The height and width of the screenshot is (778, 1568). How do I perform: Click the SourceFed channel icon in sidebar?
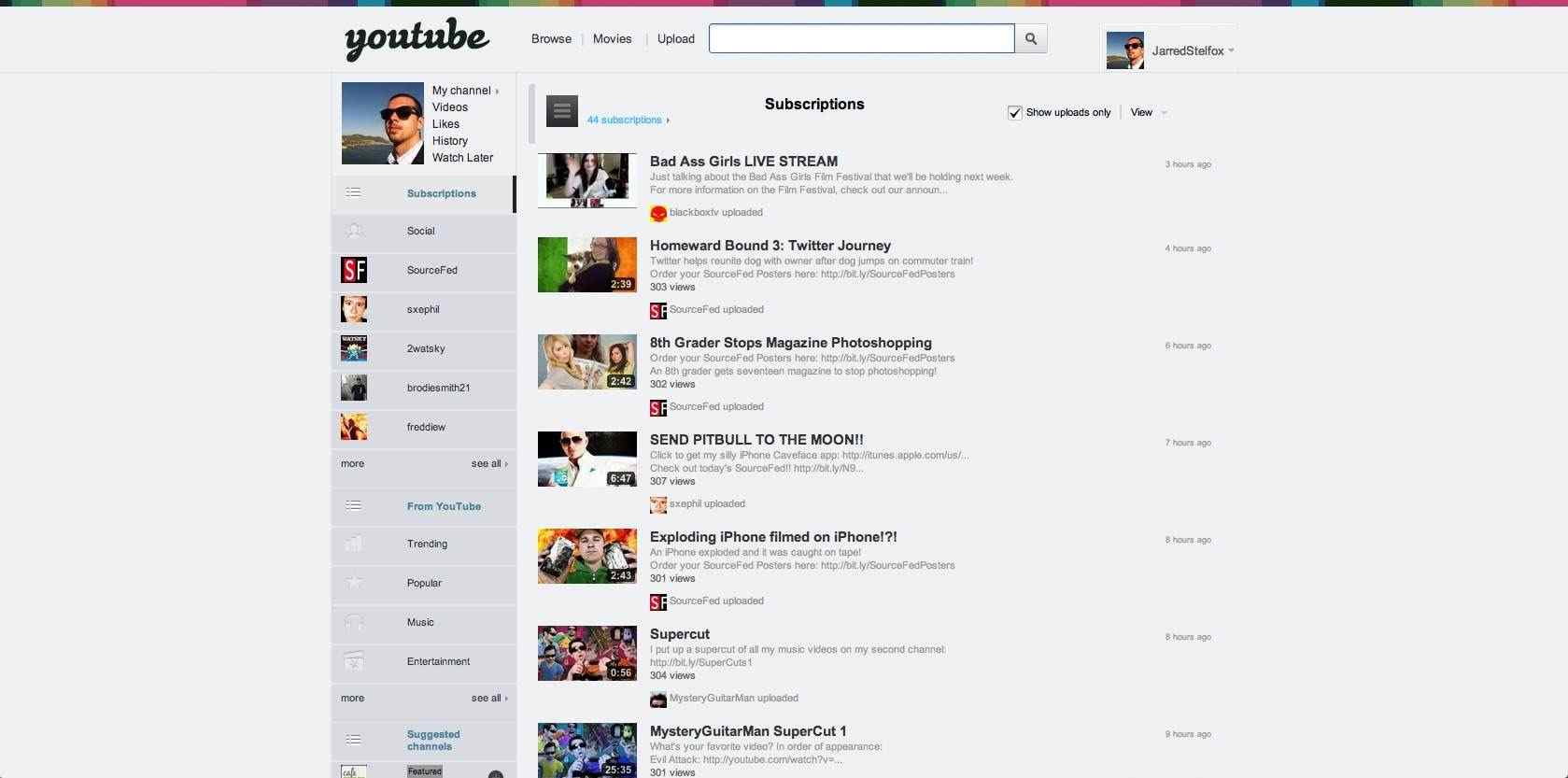[354, 270]
